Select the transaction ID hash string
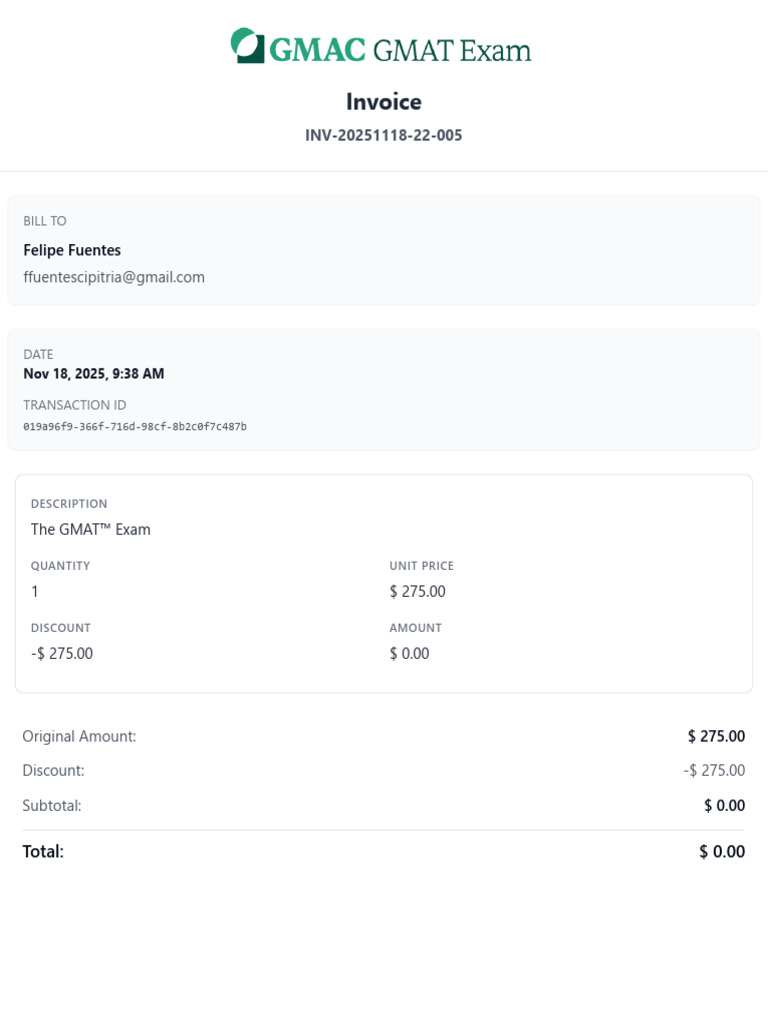The image size is (768, 1024). [x=135, y=426]
